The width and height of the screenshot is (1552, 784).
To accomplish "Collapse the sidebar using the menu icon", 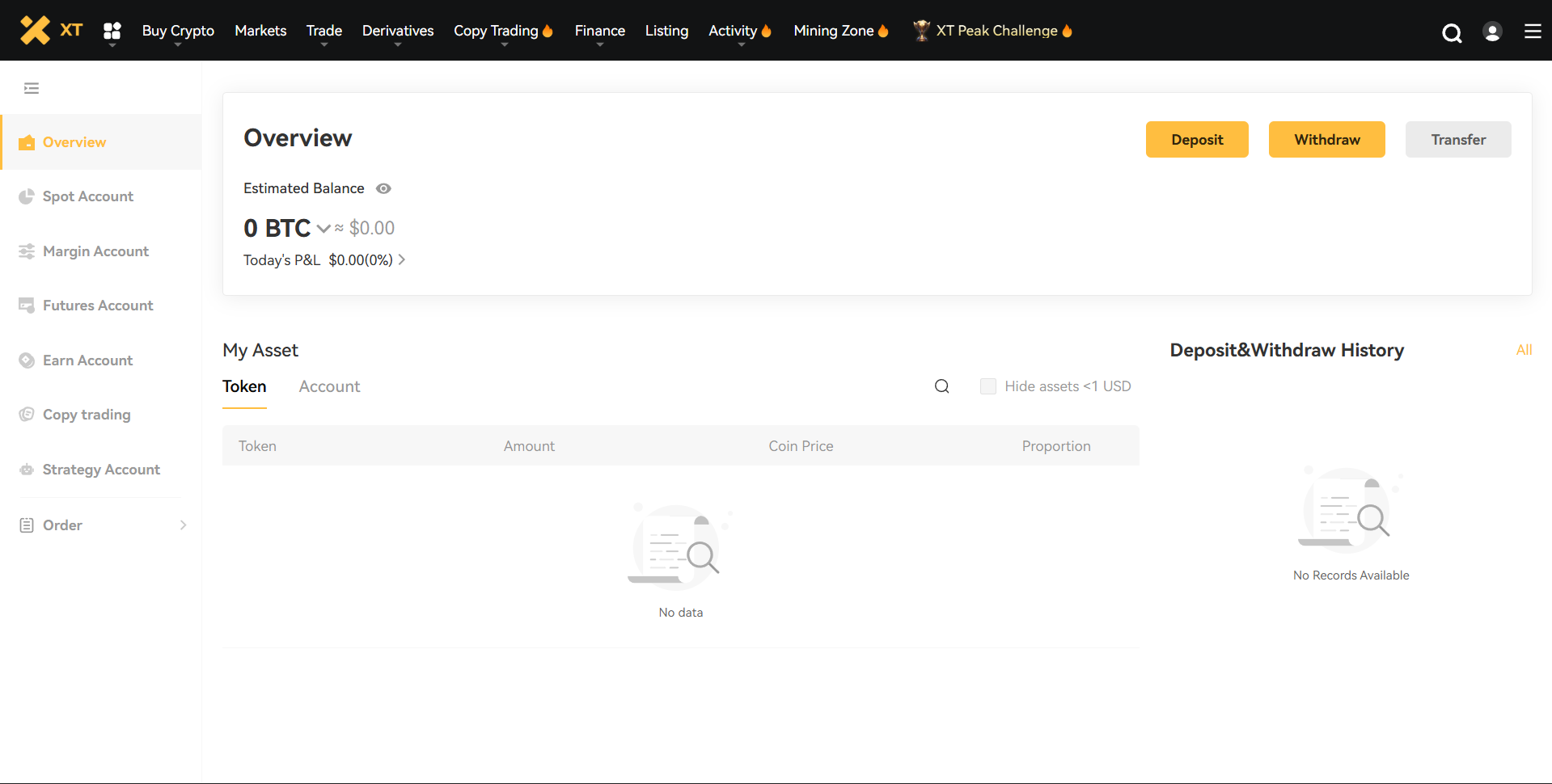I will (x=32, y=88).
